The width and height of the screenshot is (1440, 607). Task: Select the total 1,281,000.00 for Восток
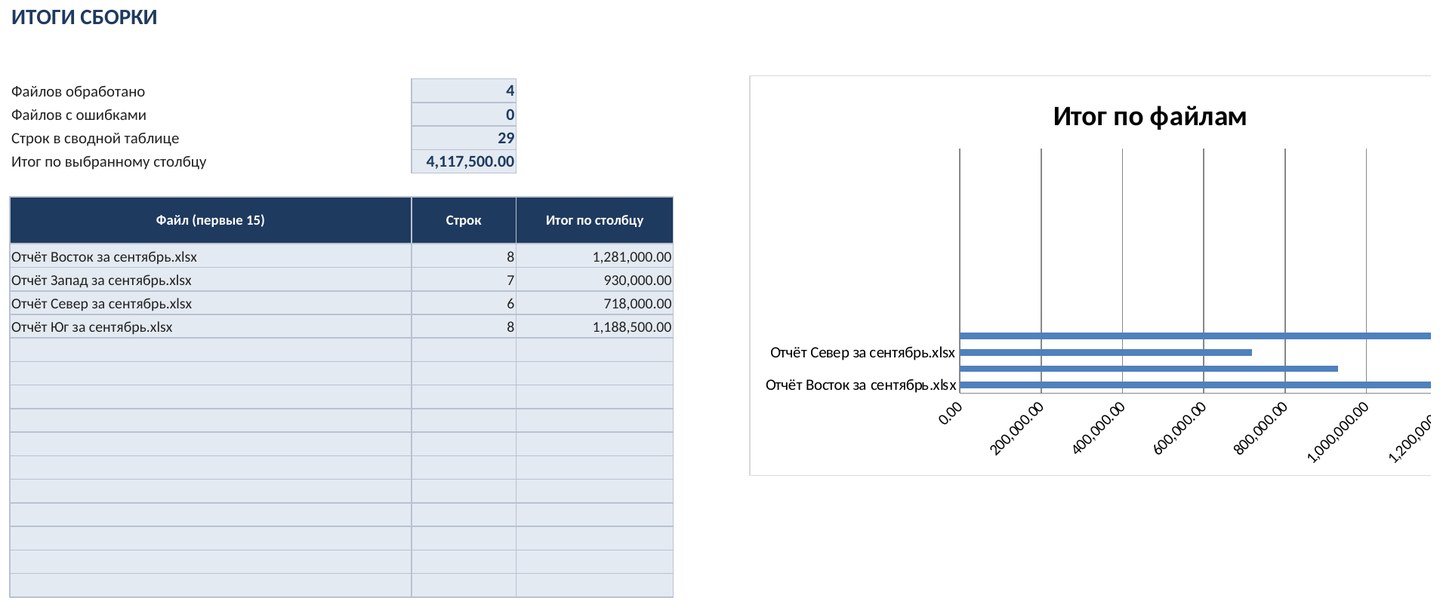click(x=595, y=257)
